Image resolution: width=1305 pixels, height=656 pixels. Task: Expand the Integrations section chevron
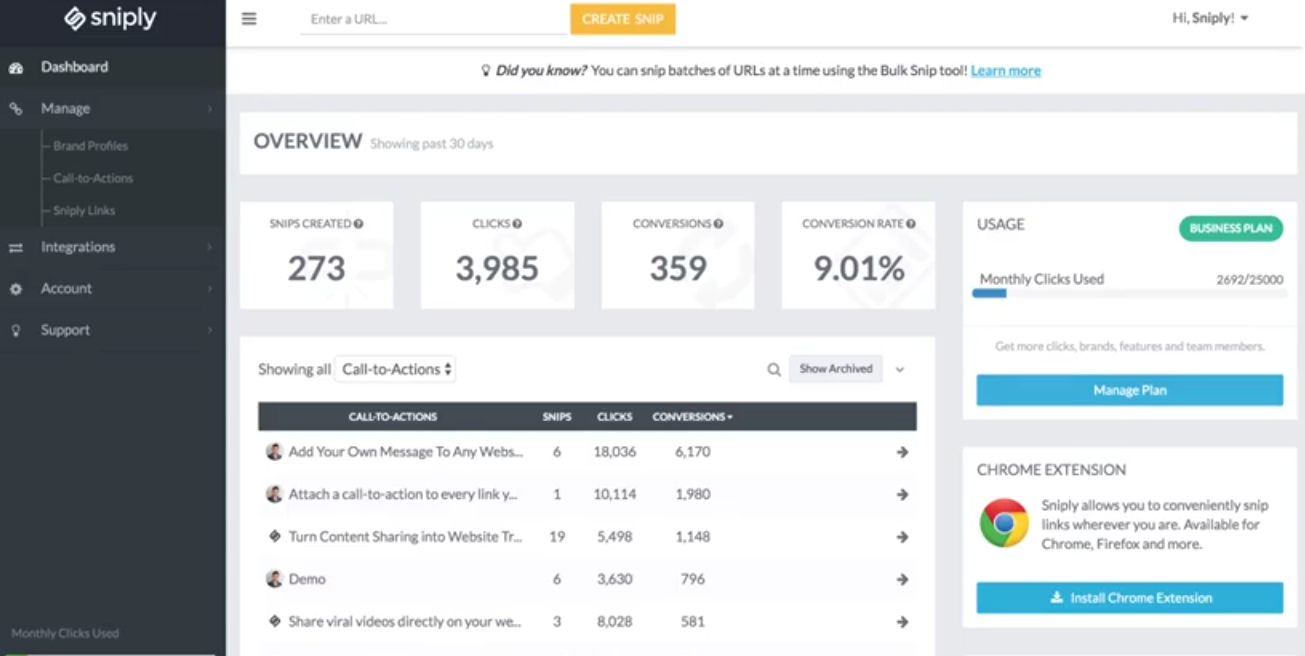coord(210,247)
